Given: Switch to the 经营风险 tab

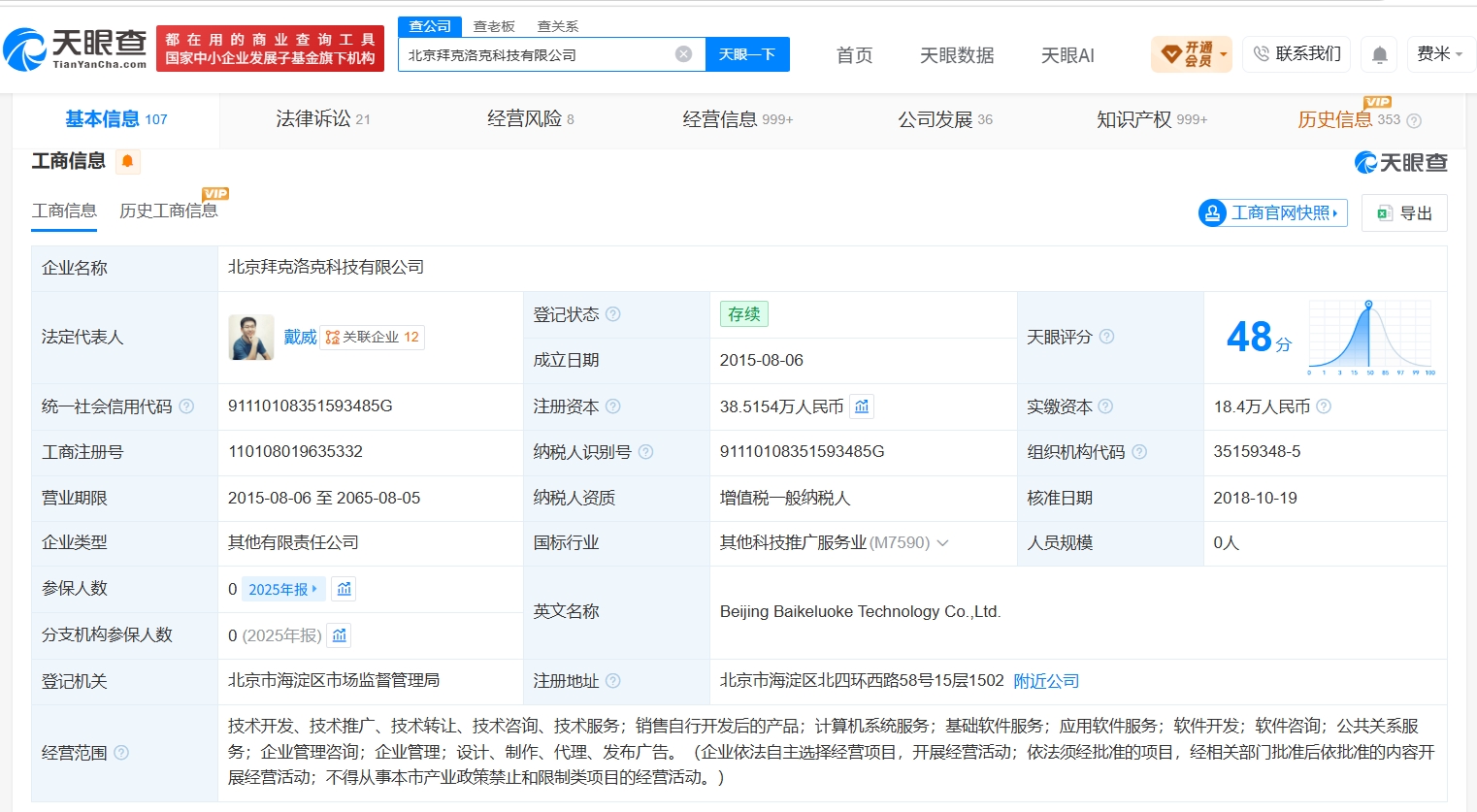Looking at the screenshot, I should click(x=531, y=119).
